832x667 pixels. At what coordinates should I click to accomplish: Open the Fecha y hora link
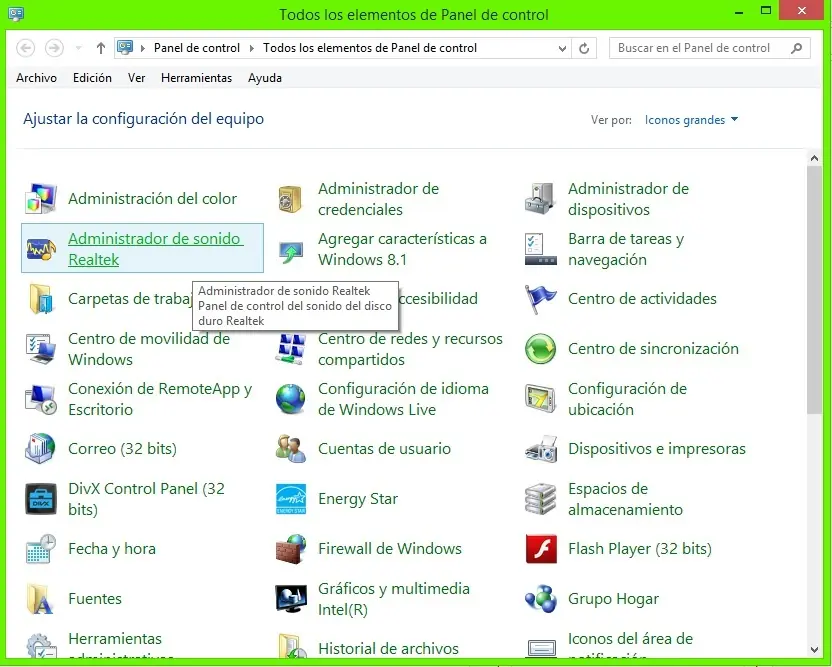[x=112, y=548]
